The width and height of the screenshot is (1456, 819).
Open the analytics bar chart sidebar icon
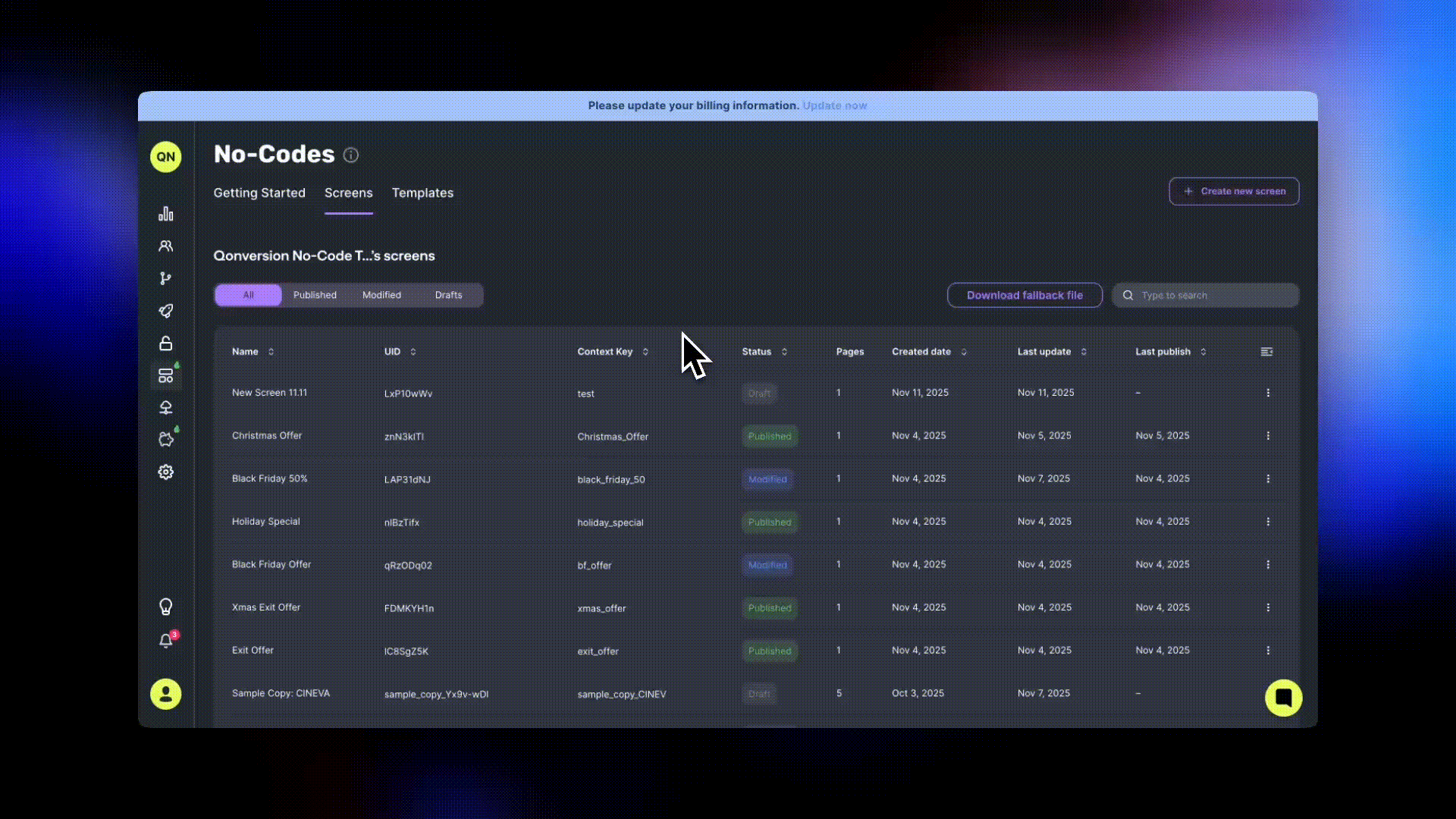click(165, 214)
